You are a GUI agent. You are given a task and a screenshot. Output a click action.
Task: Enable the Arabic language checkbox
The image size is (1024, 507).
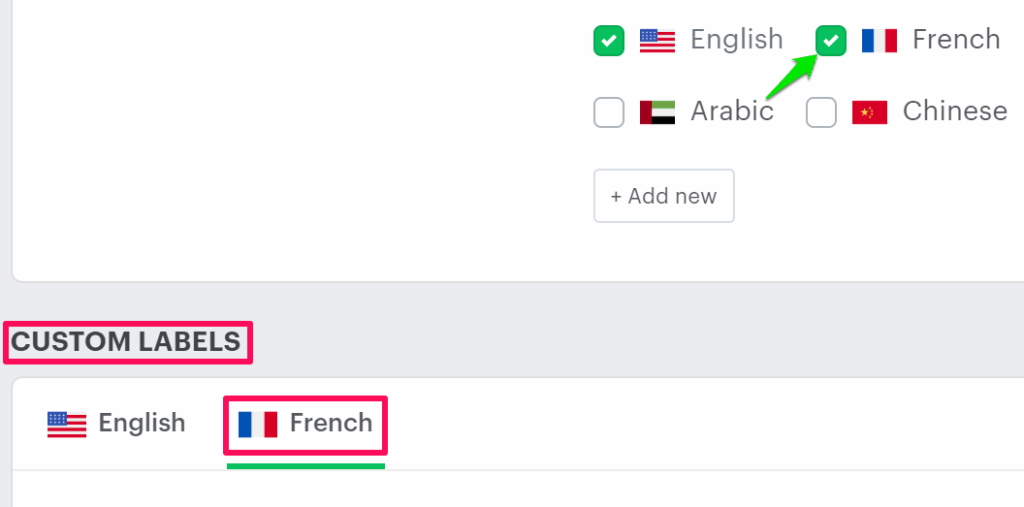(609, 112)
